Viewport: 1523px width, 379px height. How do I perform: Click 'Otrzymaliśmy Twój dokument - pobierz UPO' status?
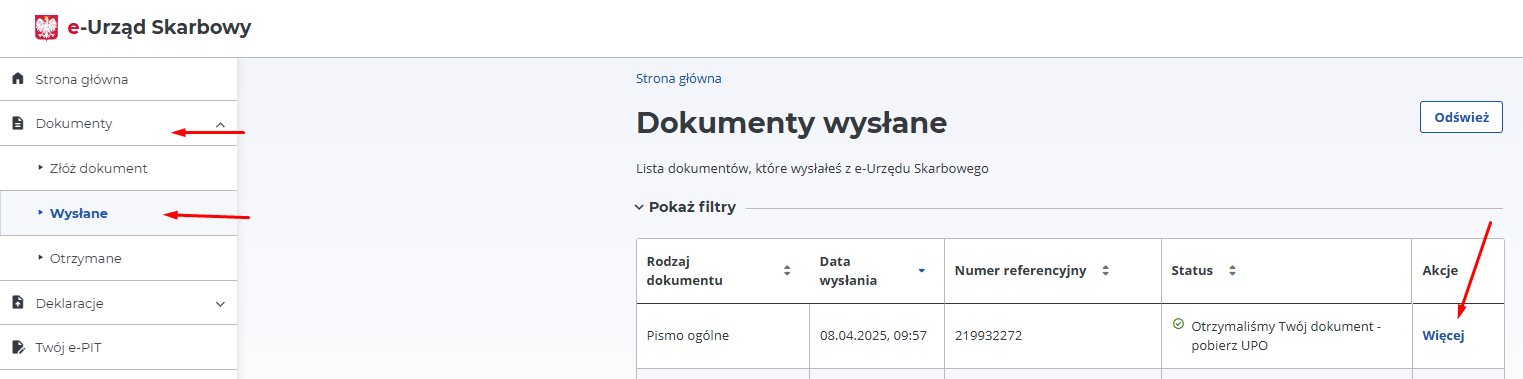pos(1285,336)
